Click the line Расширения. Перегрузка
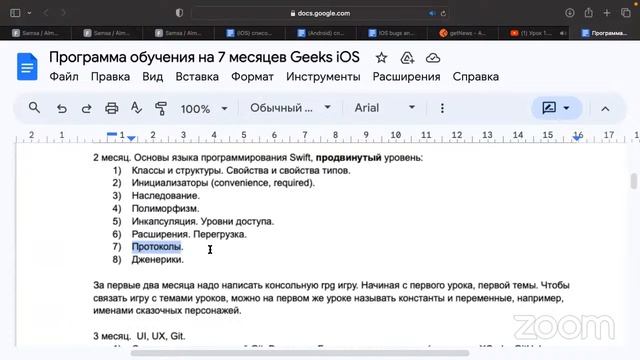This screenshot has height=360, width=640. pos(189,234)
